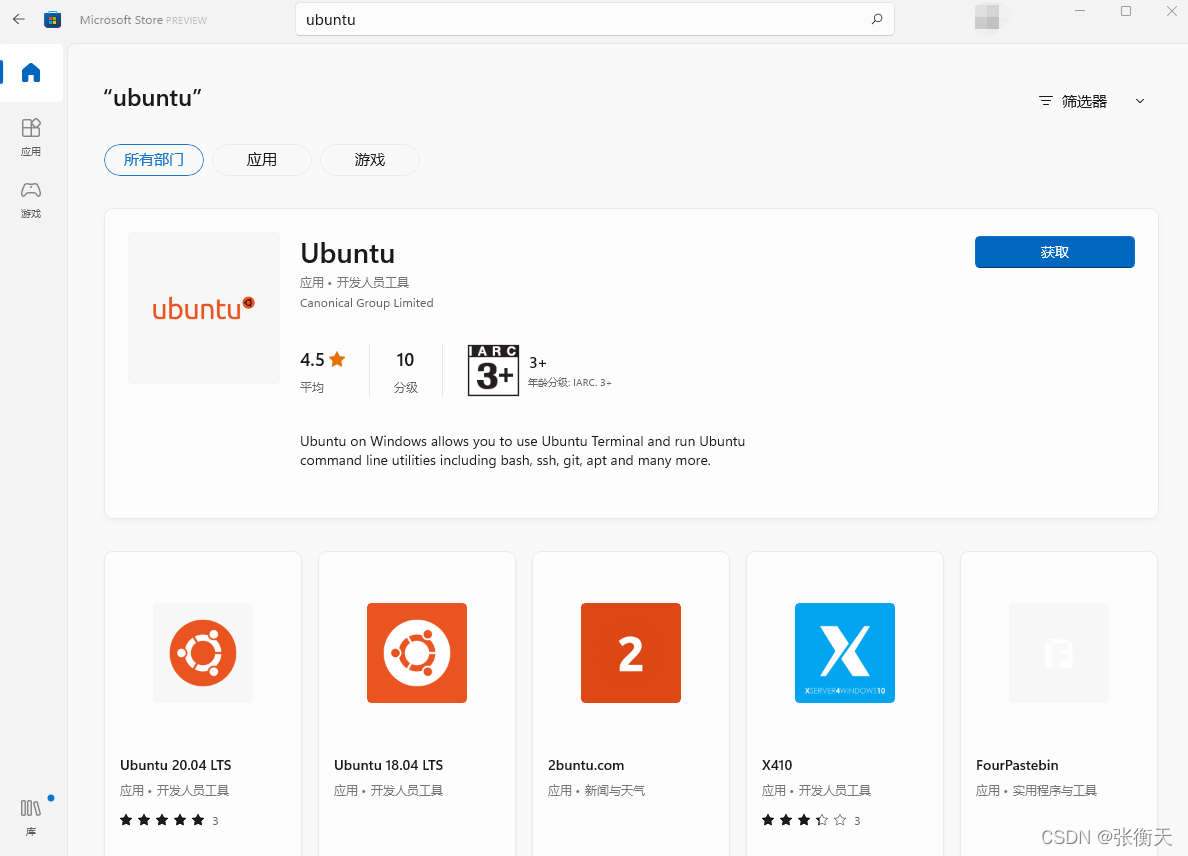This screenshot has width=1188, height=856.
Task: Click the “ubuntu” results heading
Action: (153, 98)
